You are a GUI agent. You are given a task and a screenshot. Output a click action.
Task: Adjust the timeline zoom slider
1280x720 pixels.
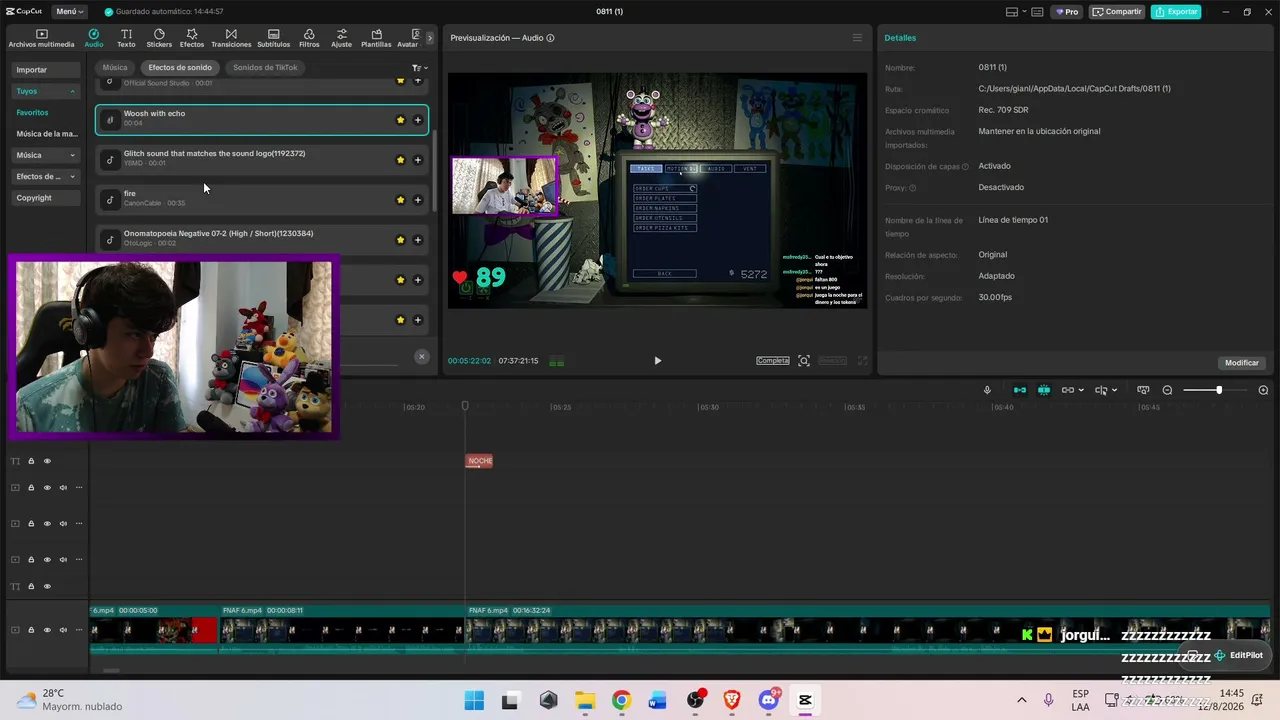click(x=1219, y=390)
